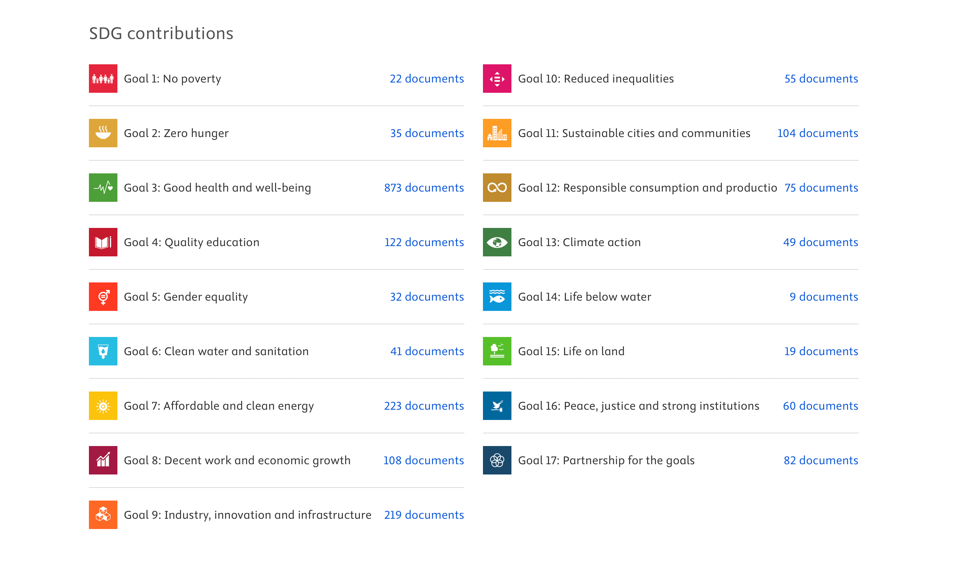Click the Climate action eye icon
Image resolution: width=958 pixels, height=572 pixels.
497,242
